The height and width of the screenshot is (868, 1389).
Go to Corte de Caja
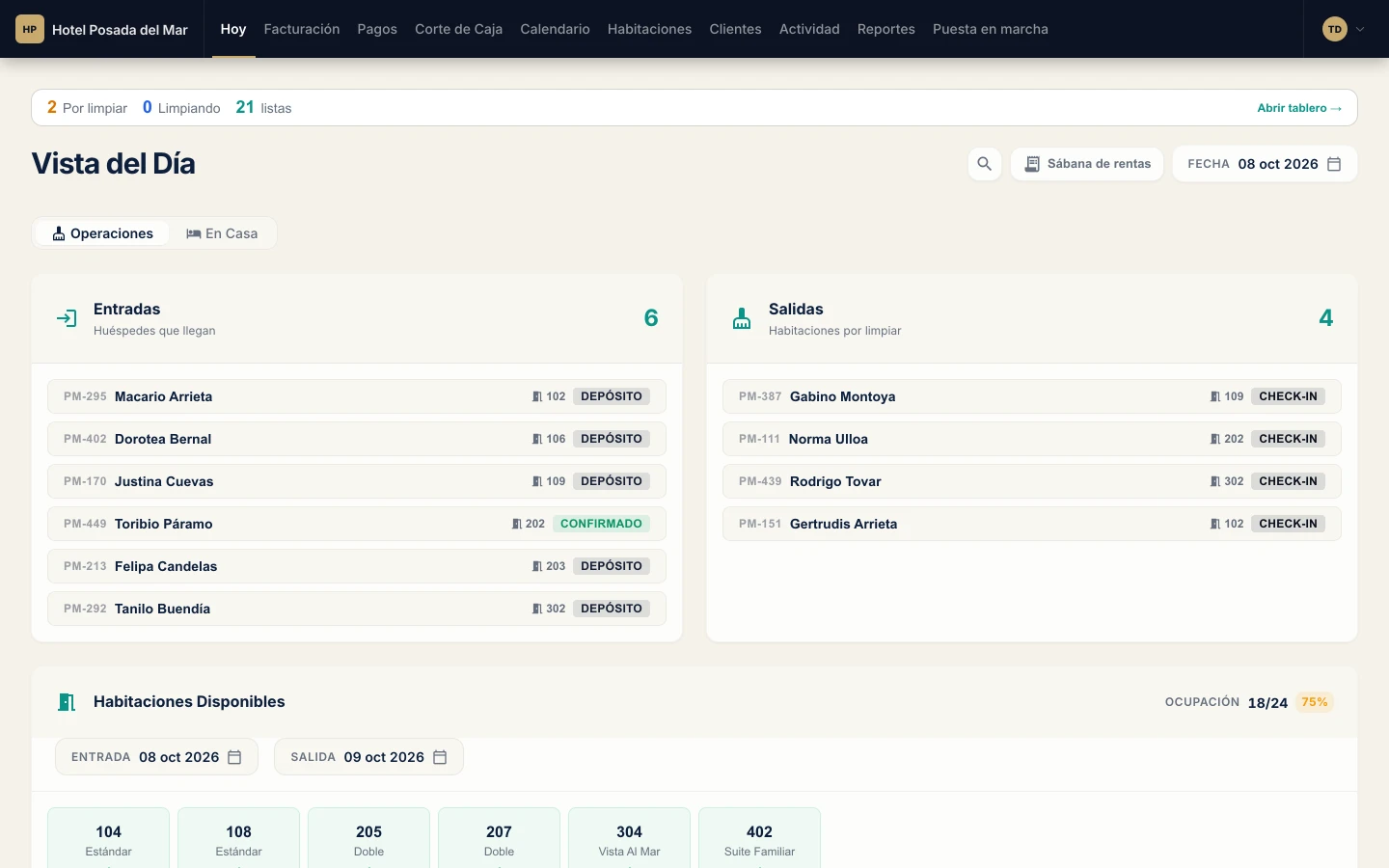pos(458,29)
